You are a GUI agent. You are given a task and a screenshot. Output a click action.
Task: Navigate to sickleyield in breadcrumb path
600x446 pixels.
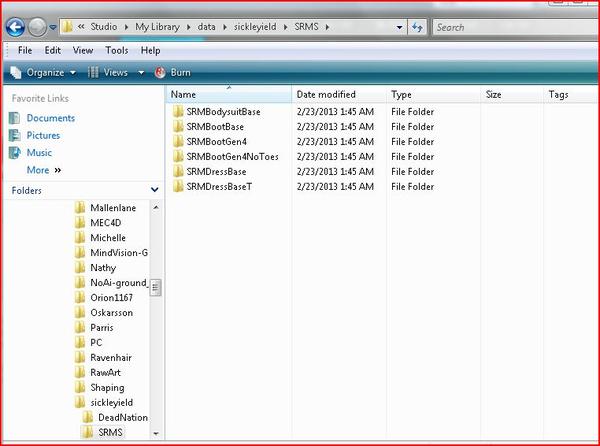(x=255, y=27)
